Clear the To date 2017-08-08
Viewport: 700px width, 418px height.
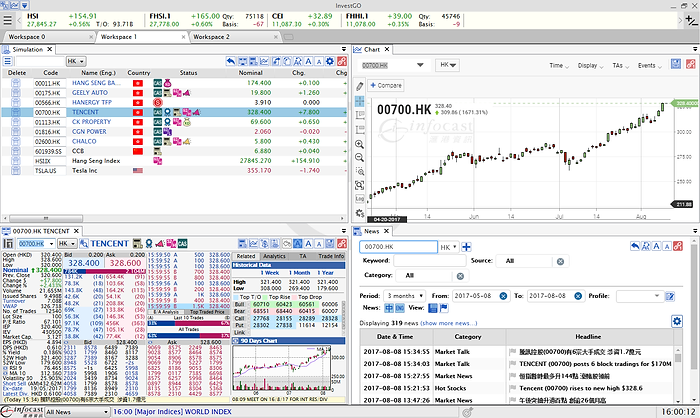click(x=578, y=296)
